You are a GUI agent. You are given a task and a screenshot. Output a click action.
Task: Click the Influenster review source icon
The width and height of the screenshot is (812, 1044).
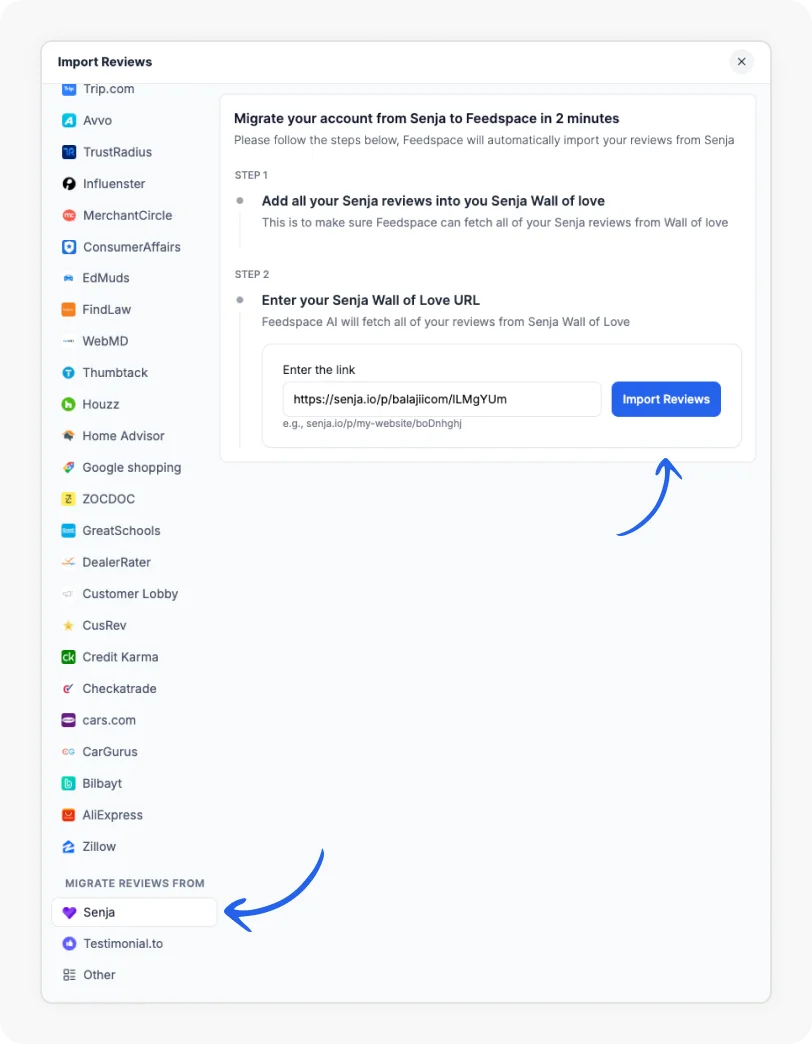pos(68,183)
